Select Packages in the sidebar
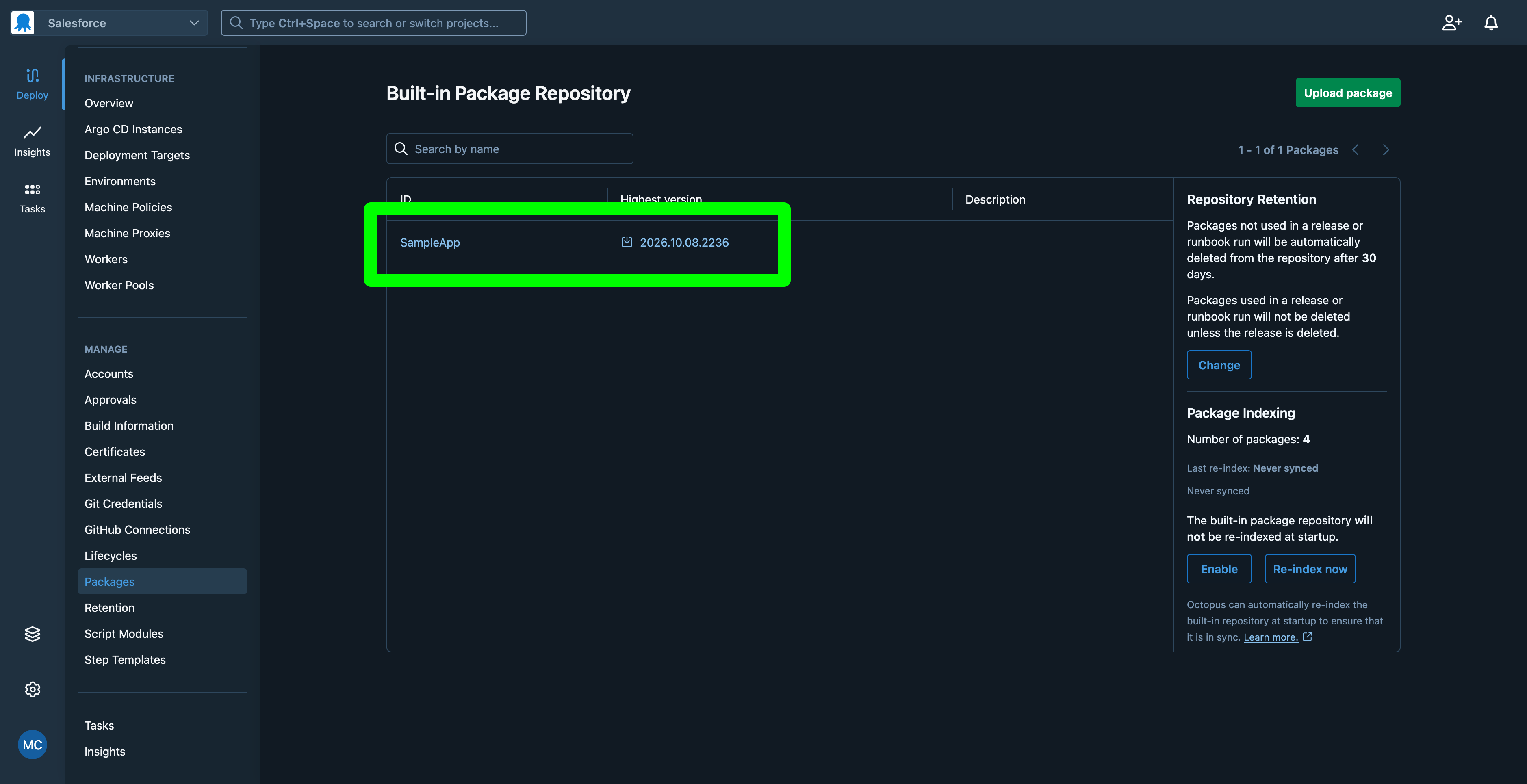This screenshot has width=1527, height=784. click(162, 581)
